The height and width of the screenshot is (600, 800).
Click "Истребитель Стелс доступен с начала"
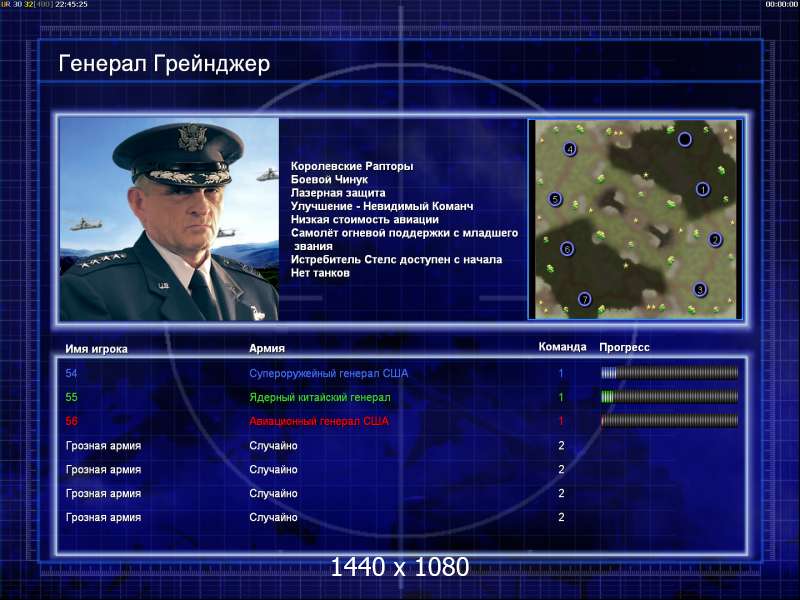396,259
